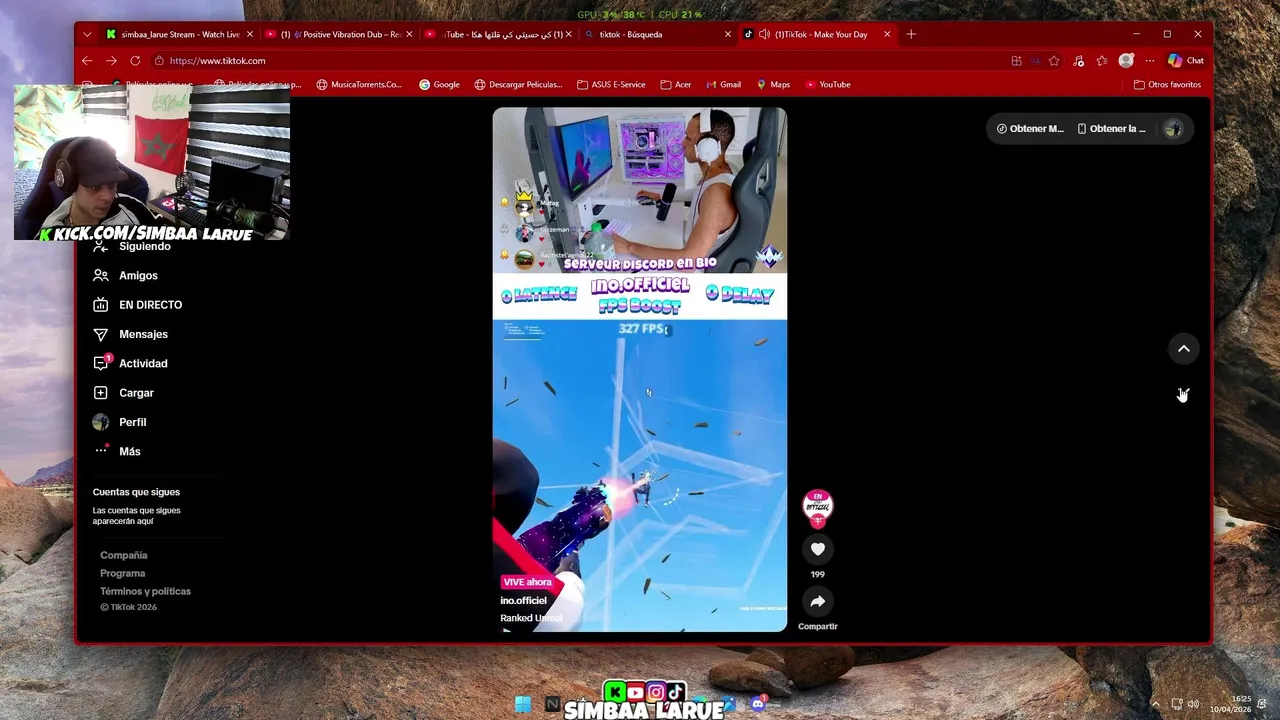1280x720 pixels.
Task: Reload the TikTok page
Action: 135,61
